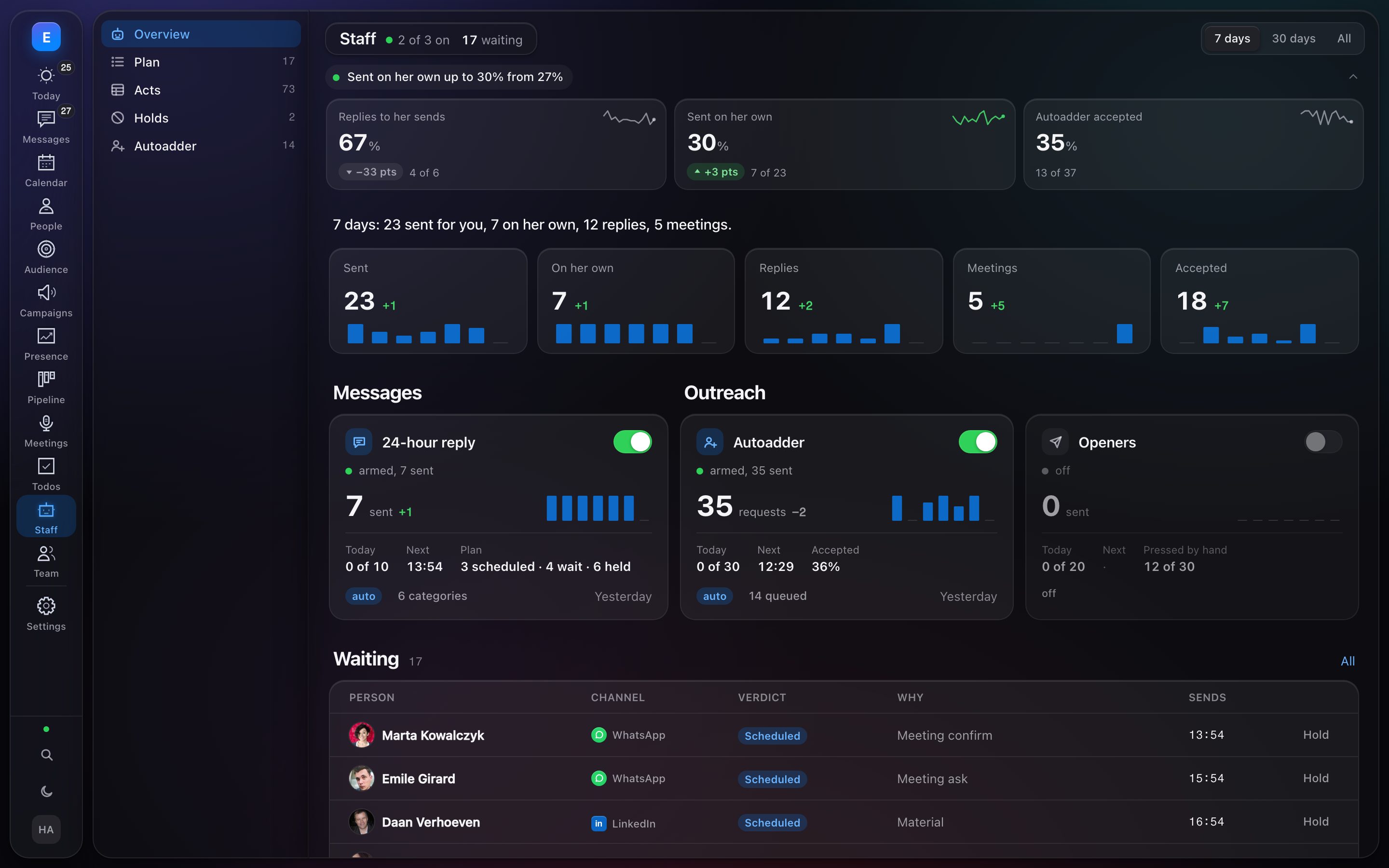Go to the Calendar icon
The width and height of the screenshot is (1389, 868).
coord(46,163)
